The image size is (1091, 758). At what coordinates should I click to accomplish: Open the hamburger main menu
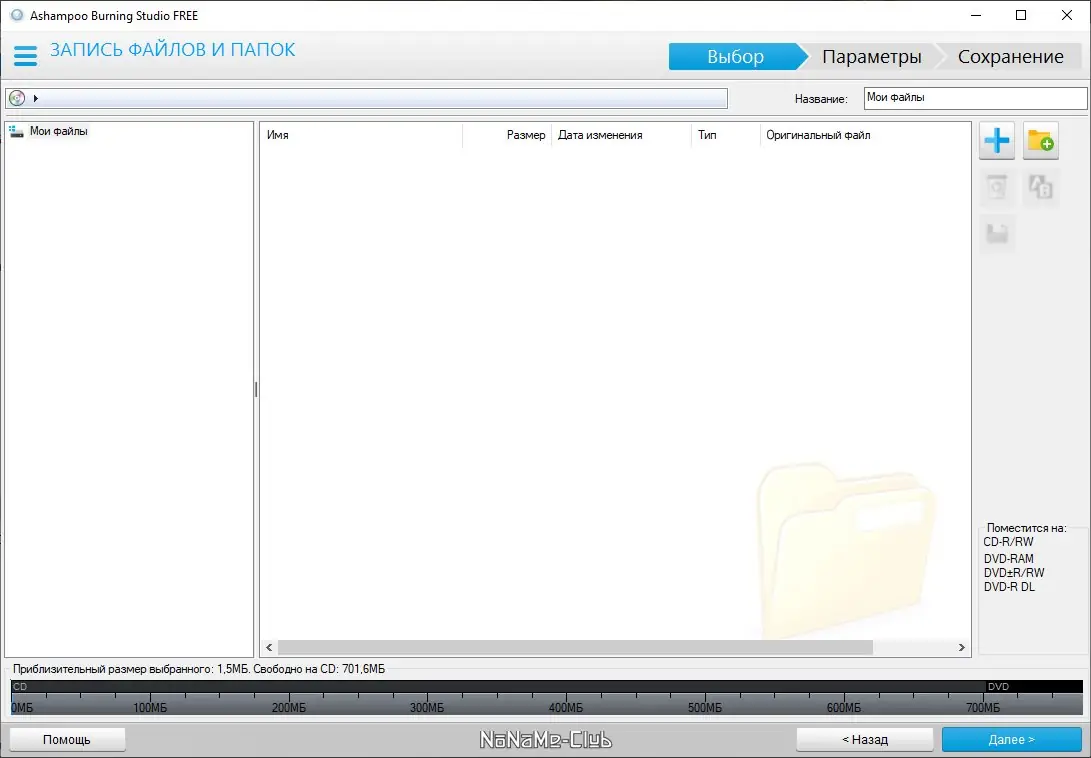click(x=25, y=56)
